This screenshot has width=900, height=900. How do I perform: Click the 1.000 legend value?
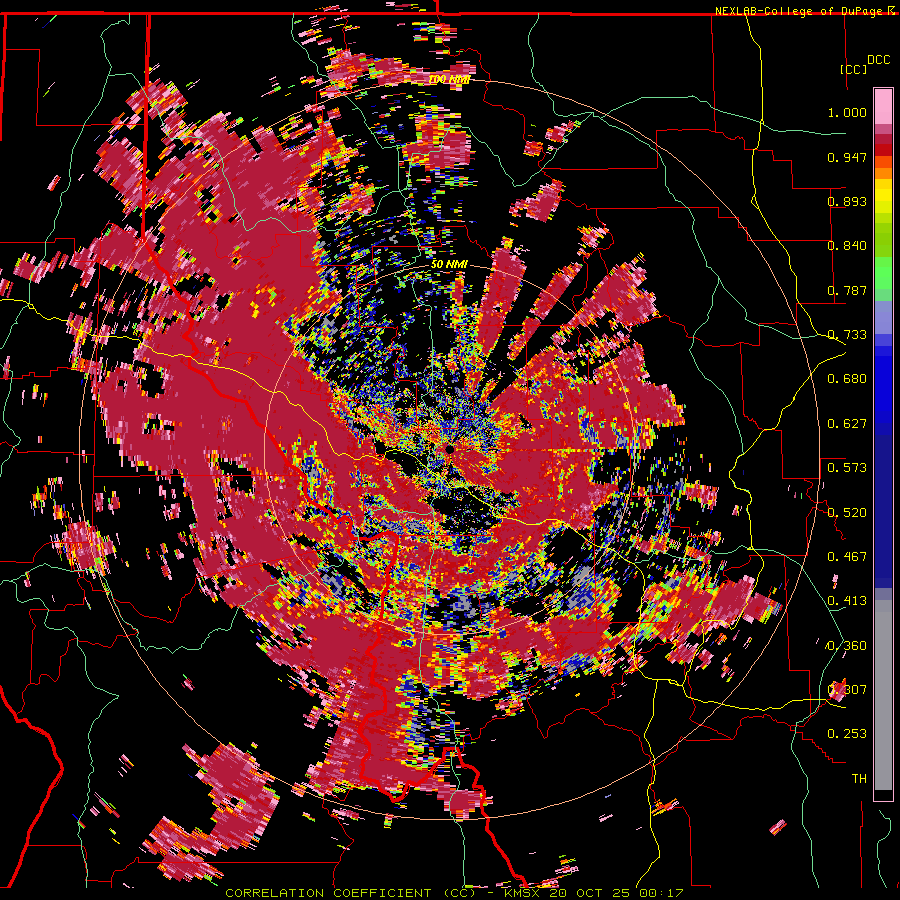(x=847, y=112)
